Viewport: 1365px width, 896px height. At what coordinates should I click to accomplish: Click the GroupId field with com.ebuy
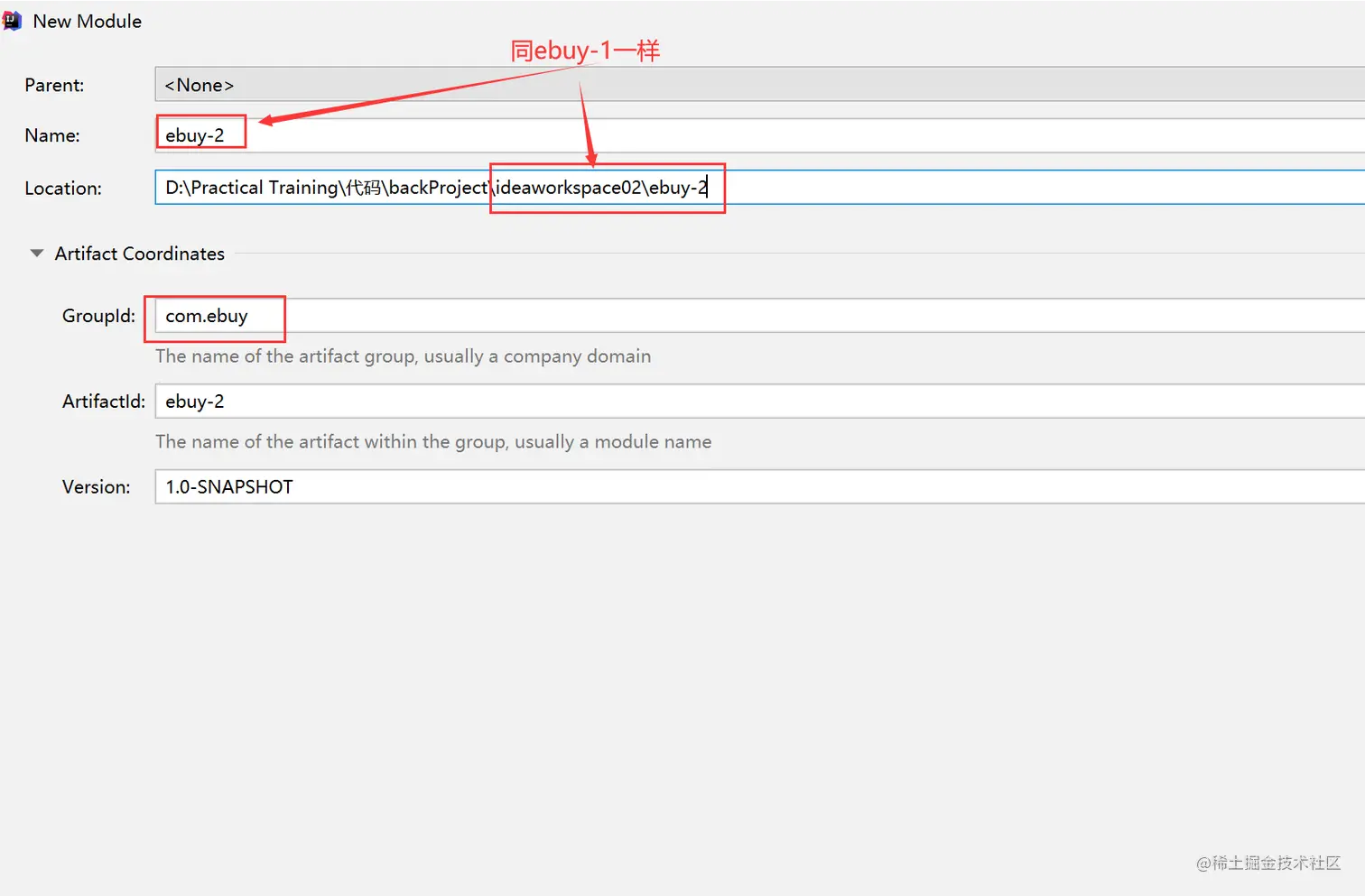click(x=759, y=316)
